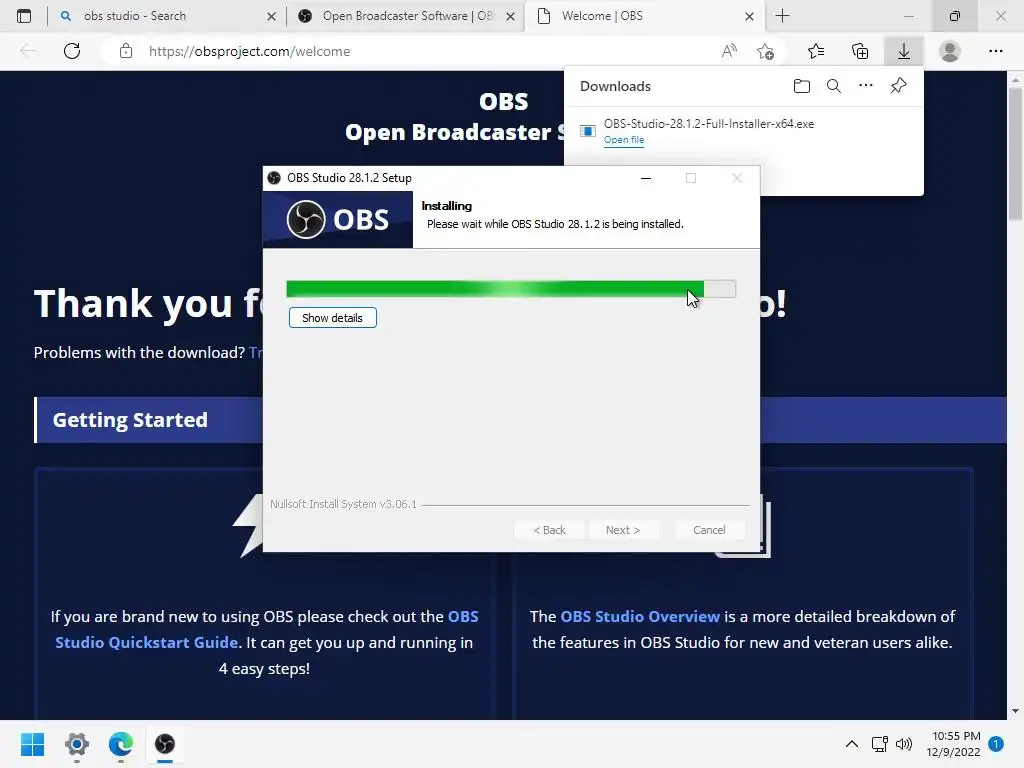The height and width of the screenshot is (768, 1024).
Task: Open Collections icon in Edge toolbar
Action: coord(860,51)
